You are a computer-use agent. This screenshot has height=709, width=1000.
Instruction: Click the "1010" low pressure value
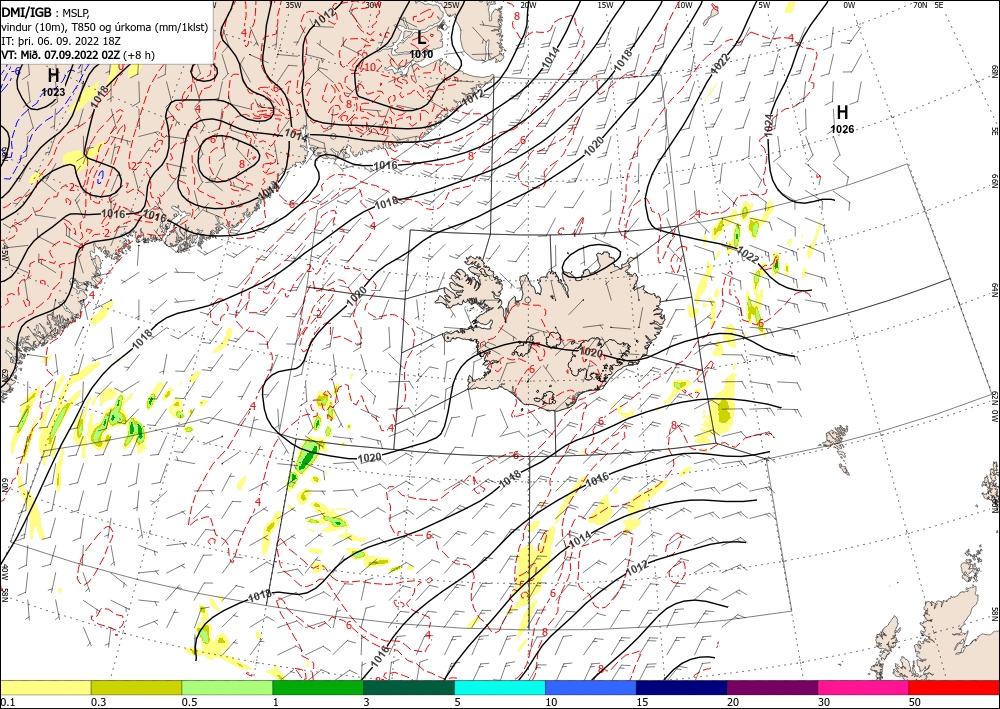coord(421,54)
